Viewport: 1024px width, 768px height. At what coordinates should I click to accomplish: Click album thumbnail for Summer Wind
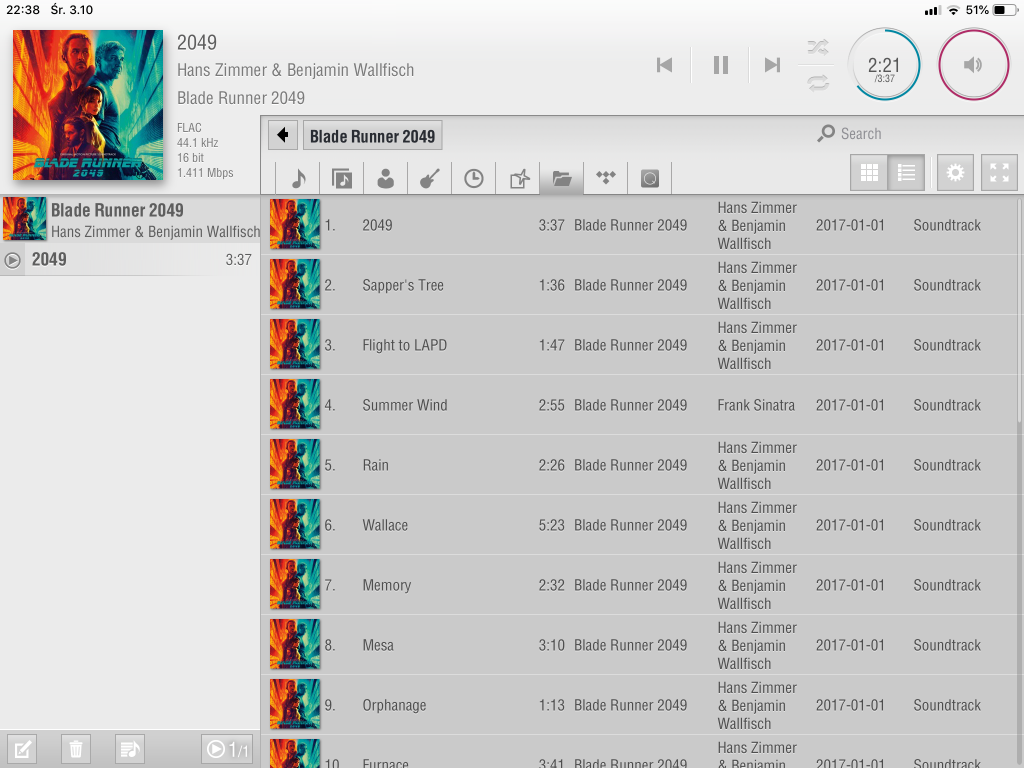(x=295, y=404)
